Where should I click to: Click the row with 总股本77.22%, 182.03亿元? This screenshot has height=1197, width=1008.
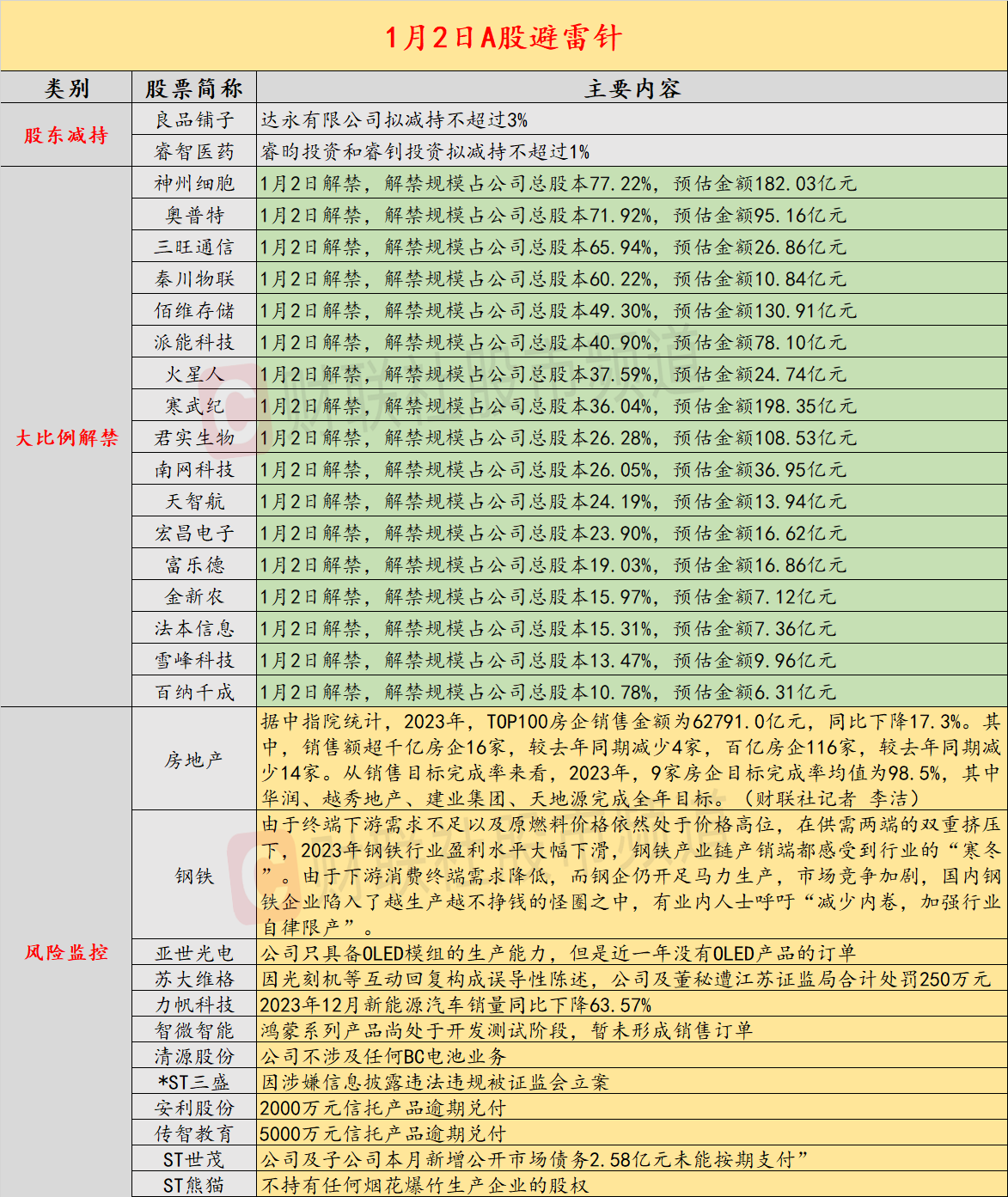click(632, 183)
